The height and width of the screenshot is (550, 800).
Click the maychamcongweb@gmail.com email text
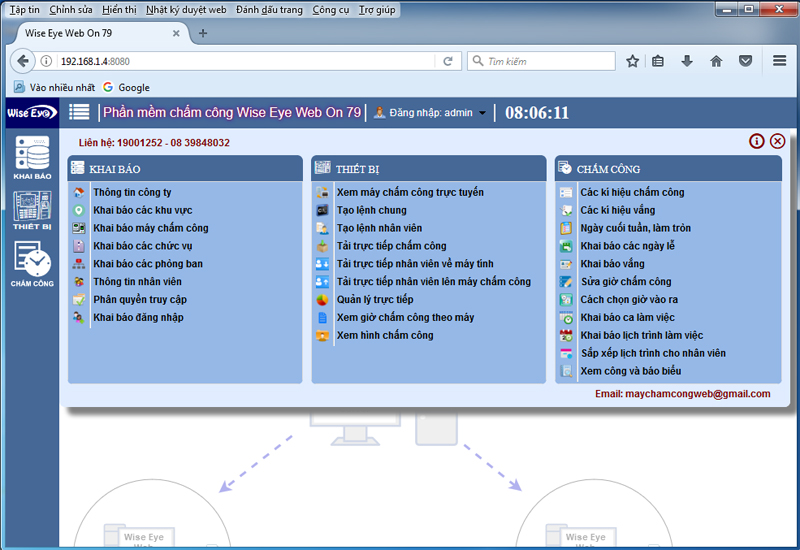point(697,394)
